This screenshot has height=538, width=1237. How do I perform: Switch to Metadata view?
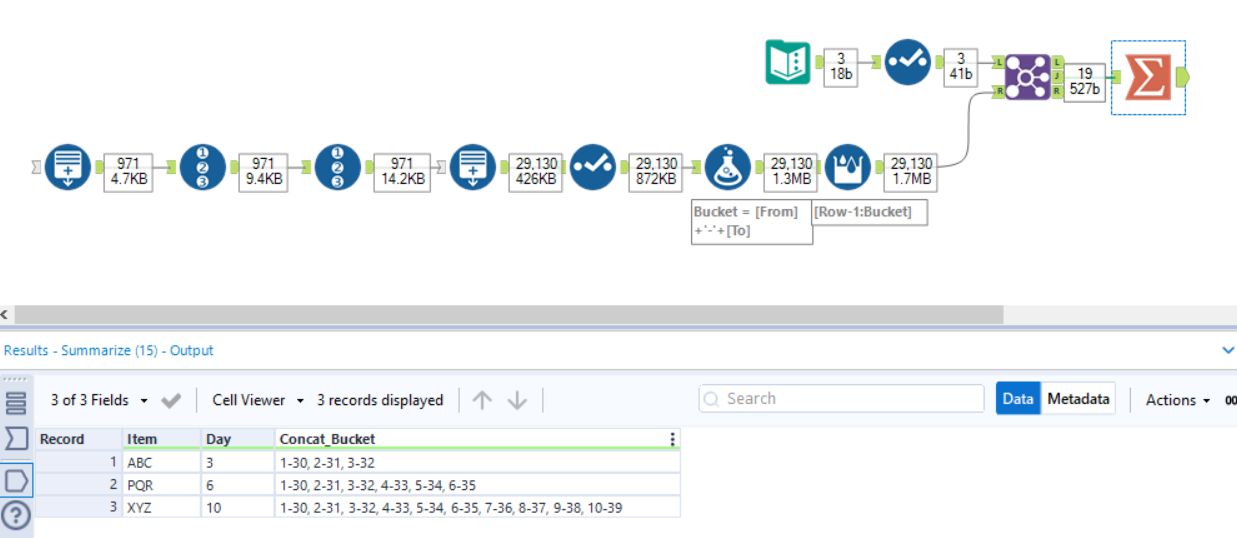(x=1078, y=399)
